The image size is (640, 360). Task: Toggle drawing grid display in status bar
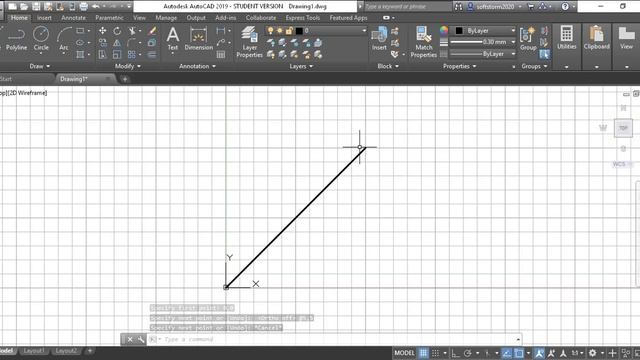[x=423, y=353]
